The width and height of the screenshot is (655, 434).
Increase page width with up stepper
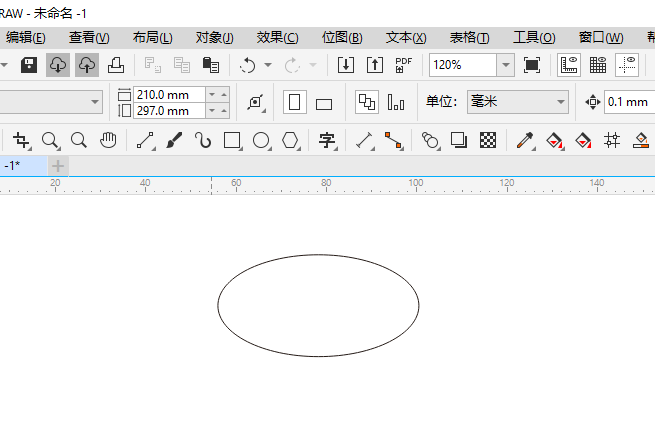[224, 95]
